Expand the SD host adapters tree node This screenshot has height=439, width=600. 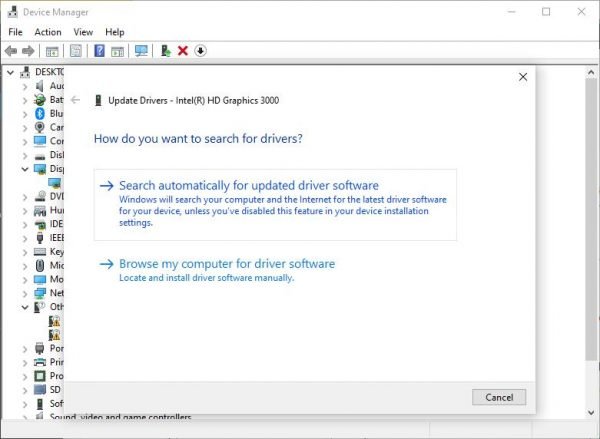pos(25,390)
